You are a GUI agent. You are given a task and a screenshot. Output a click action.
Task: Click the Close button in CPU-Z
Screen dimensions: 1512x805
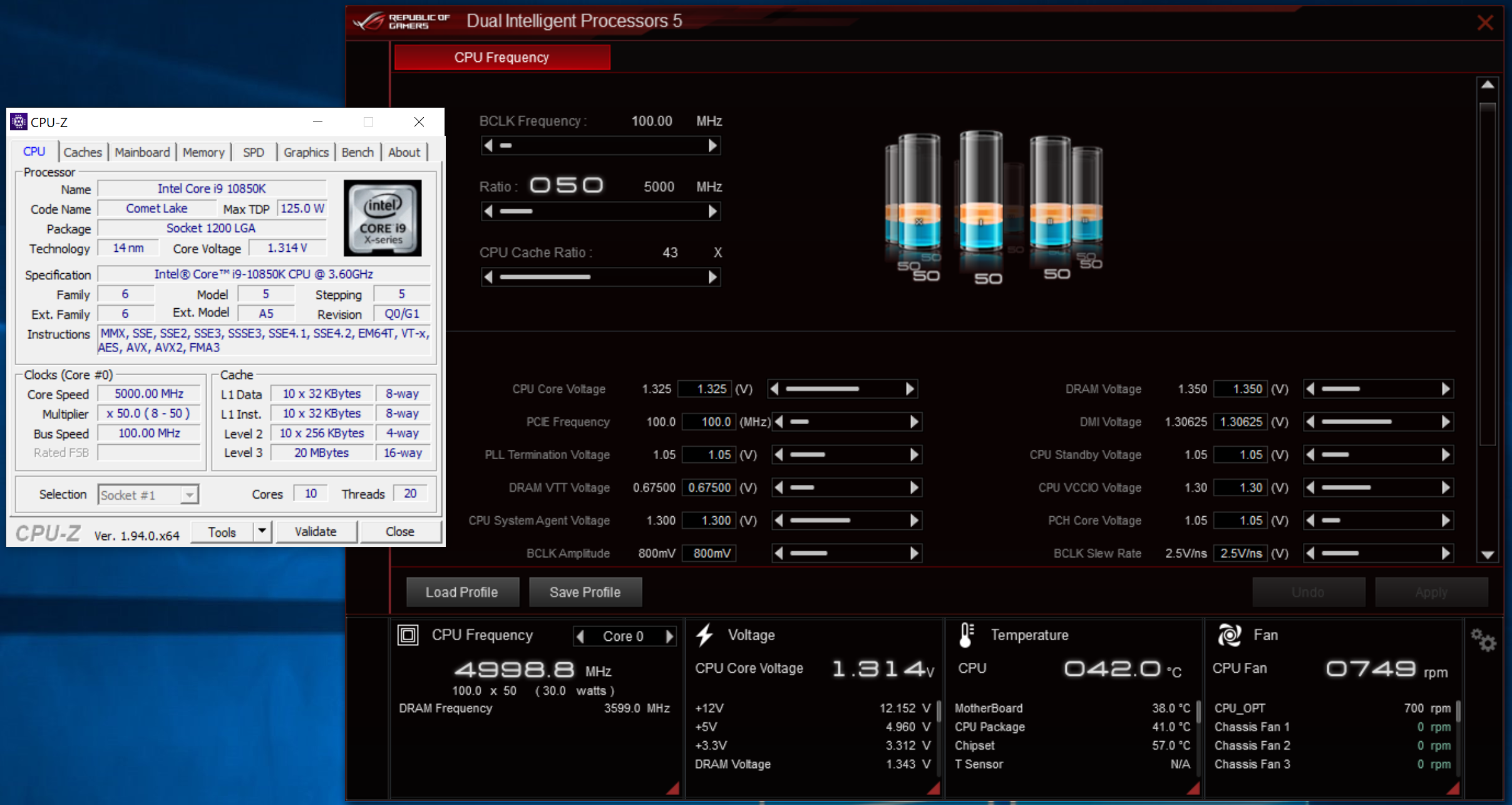(400, 532)
